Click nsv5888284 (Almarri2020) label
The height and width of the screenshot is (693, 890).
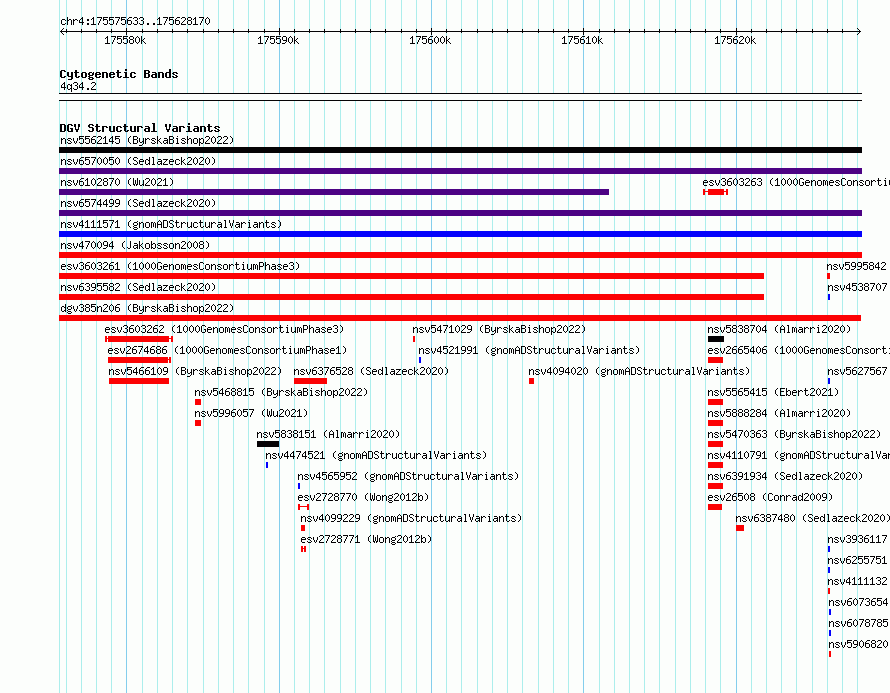point(779,413)
